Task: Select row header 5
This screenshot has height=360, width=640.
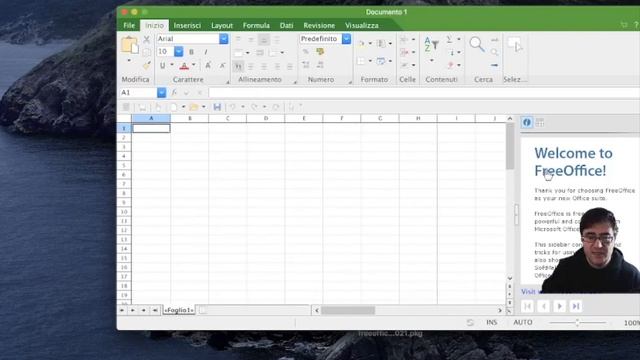Action: 124,165
